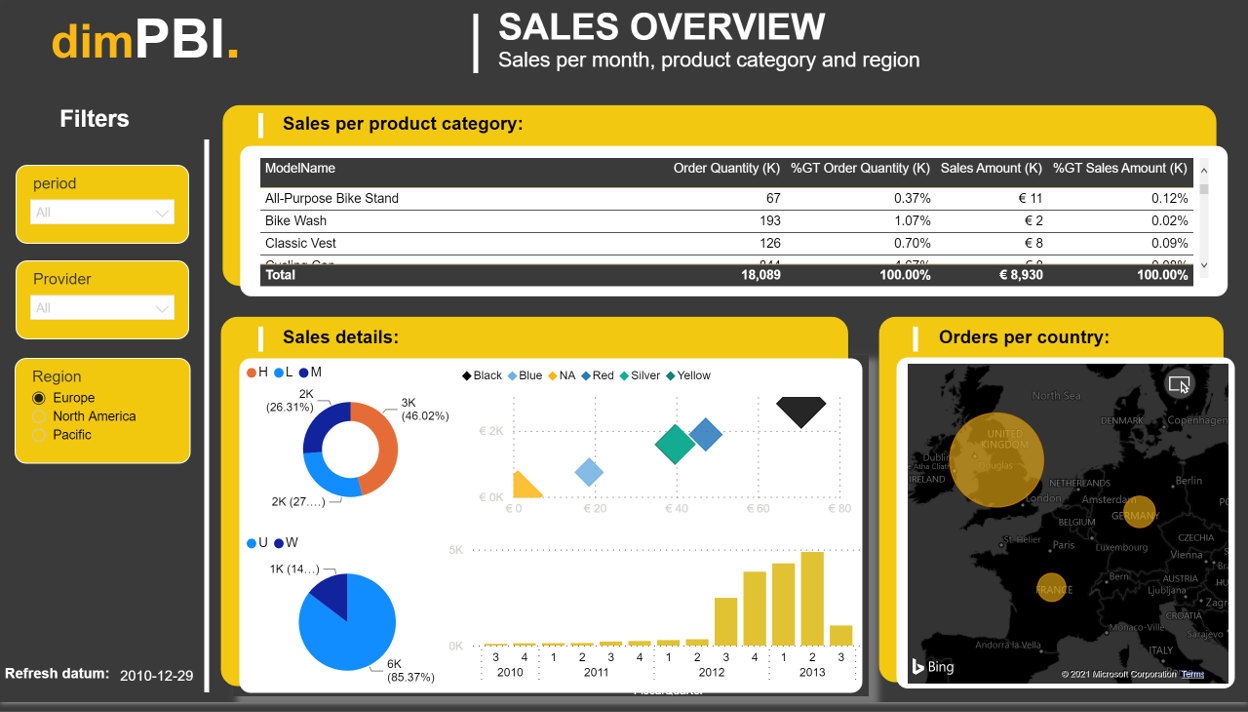Click the 3K (46.02%) donut data label

425,409
